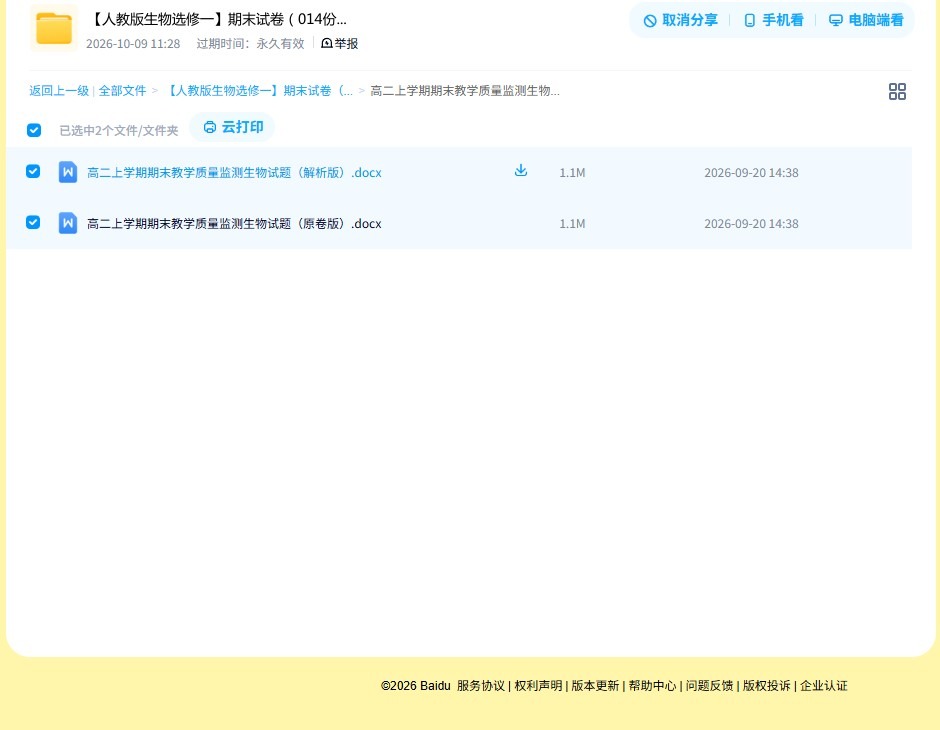Choose 手机看 to view on phone
This screenshot has height=730, width=940.
(773, 20)
